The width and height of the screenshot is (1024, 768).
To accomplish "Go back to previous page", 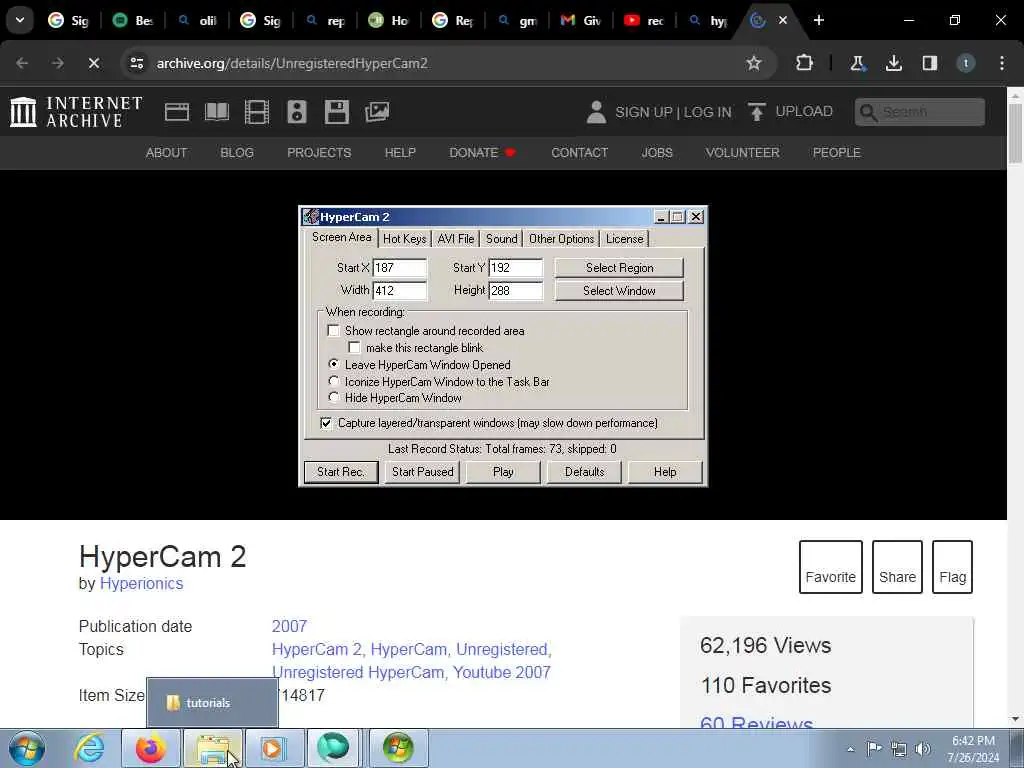I will 22,63.
